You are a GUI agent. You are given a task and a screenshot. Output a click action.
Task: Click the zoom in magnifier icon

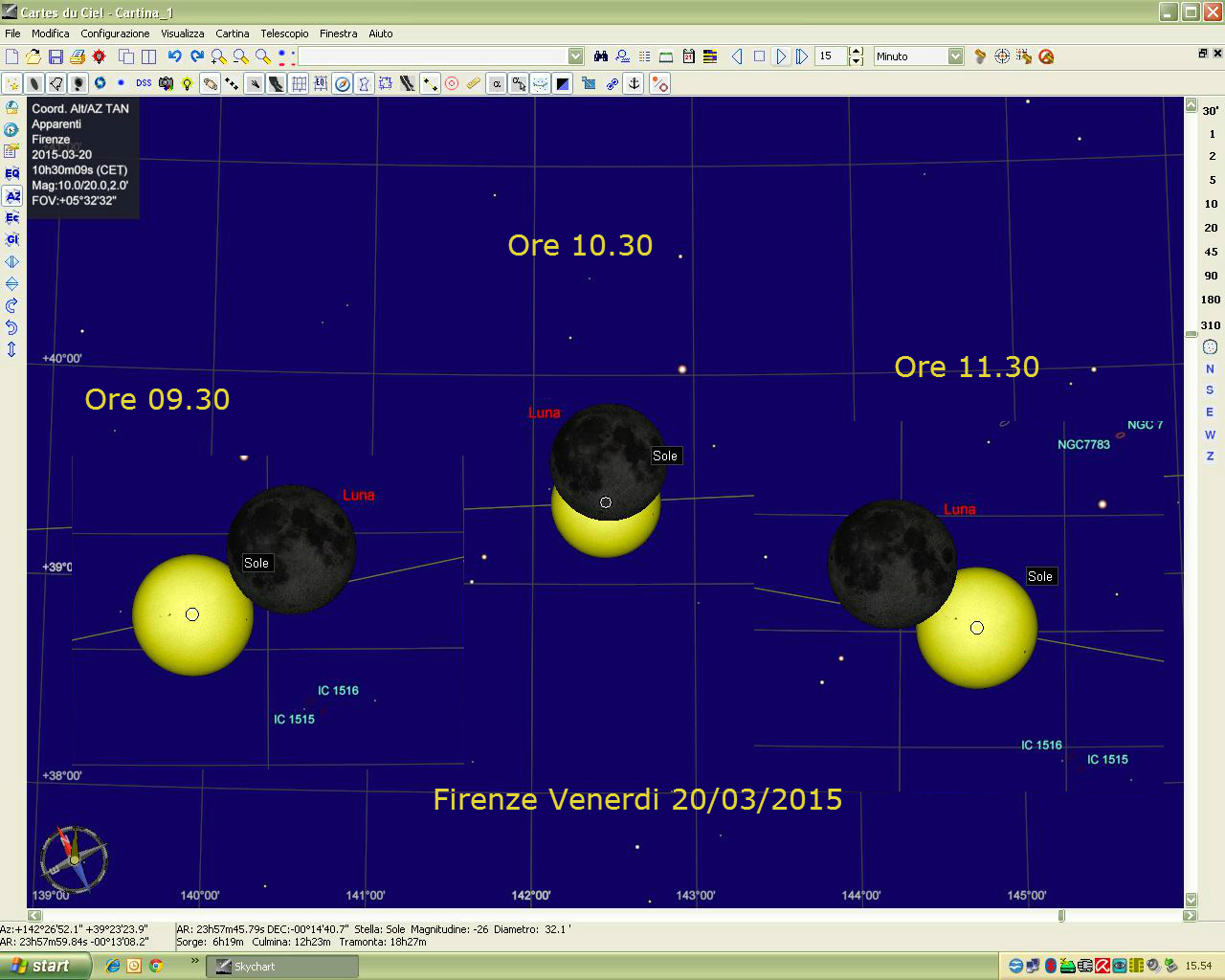219,56
